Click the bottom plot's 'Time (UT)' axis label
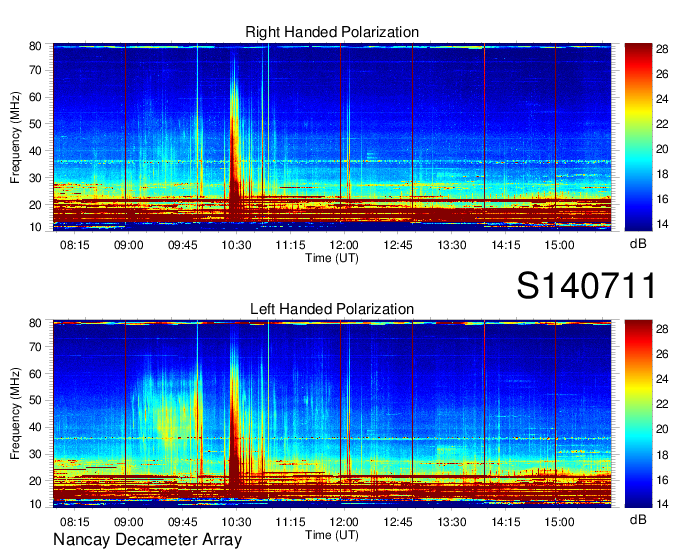Viewport: 680px width, 552px height. (332, 535)
